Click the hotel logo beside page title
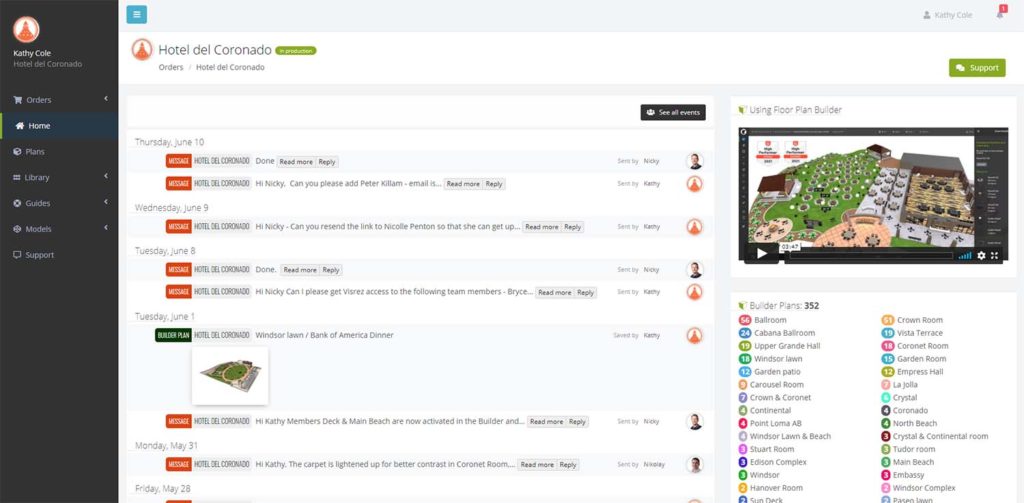The height and width of the screenshot is (503, 1024). 142,50
